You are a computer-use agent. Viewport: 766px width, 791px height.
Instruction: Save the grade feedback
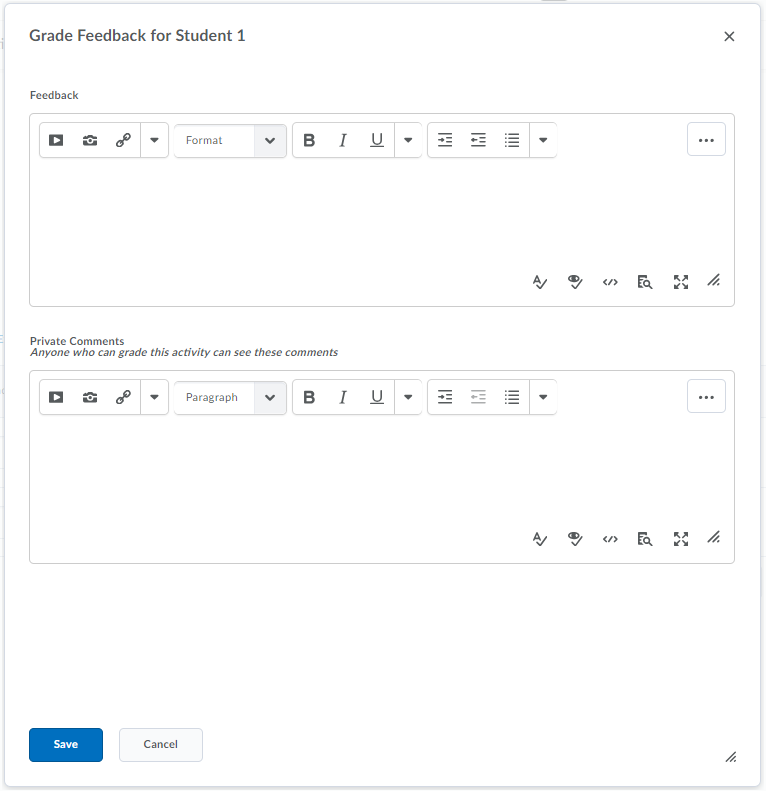click(66, 745)
